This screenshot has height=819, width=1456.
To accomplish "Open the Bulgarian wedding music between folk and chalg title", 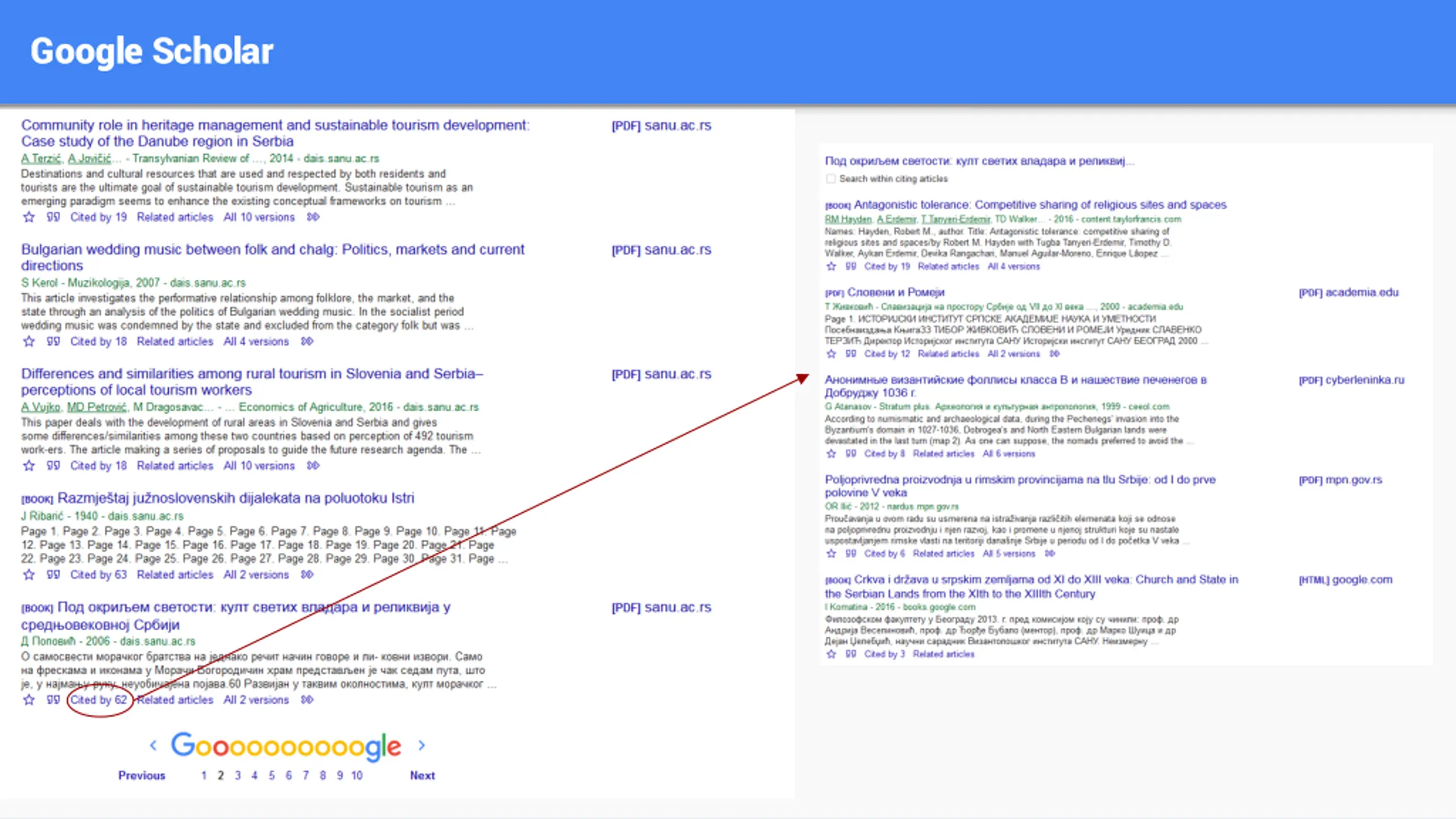I will (x=273, y=258).
